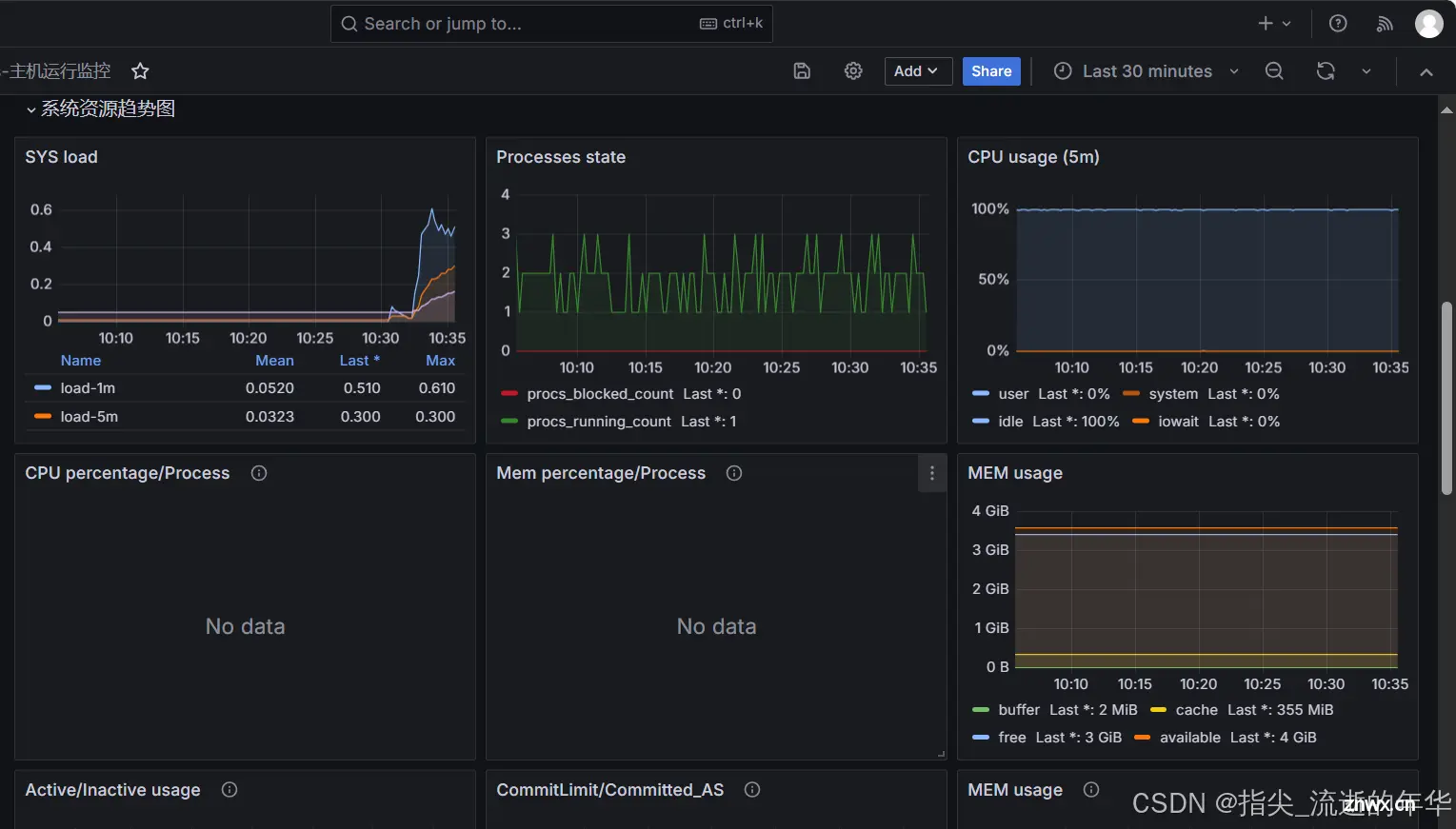Click the Active/Inactive usage panel title
The width and height of the screenshot is (1456, 829).
[x=112, y=790]
